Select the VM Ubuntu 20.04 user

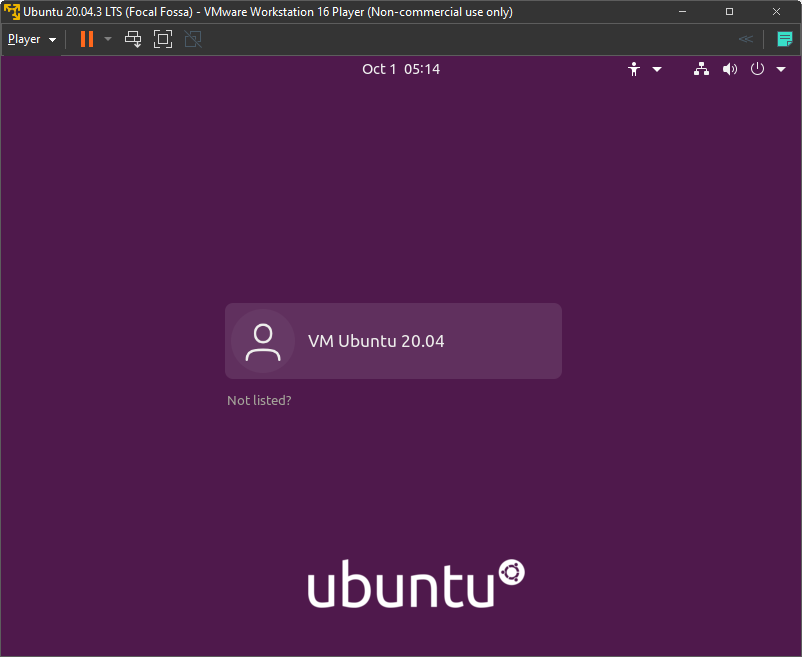point(393,341)
